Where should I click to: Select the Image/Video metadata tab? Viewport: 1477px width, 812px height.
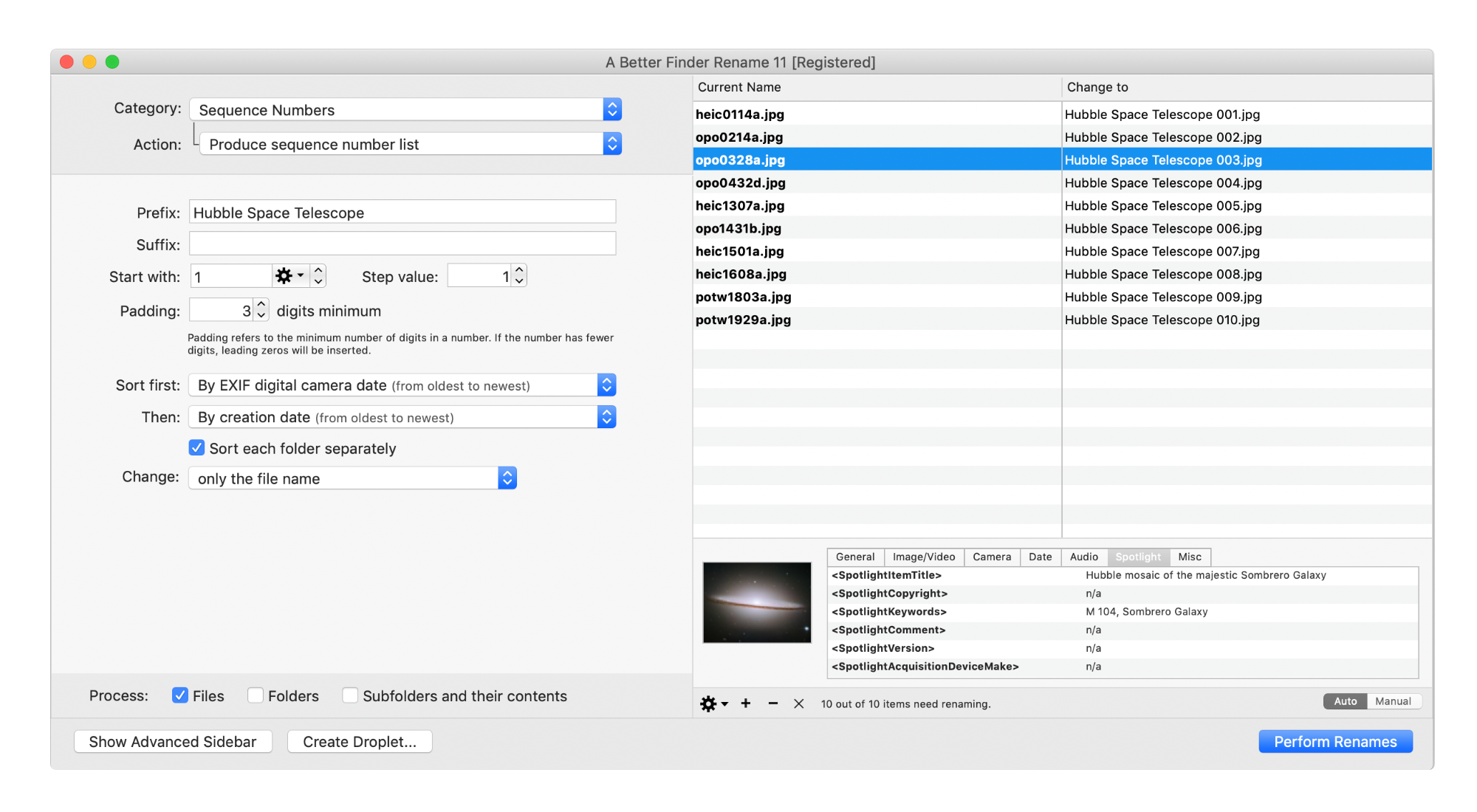click(x=923, y=557)
